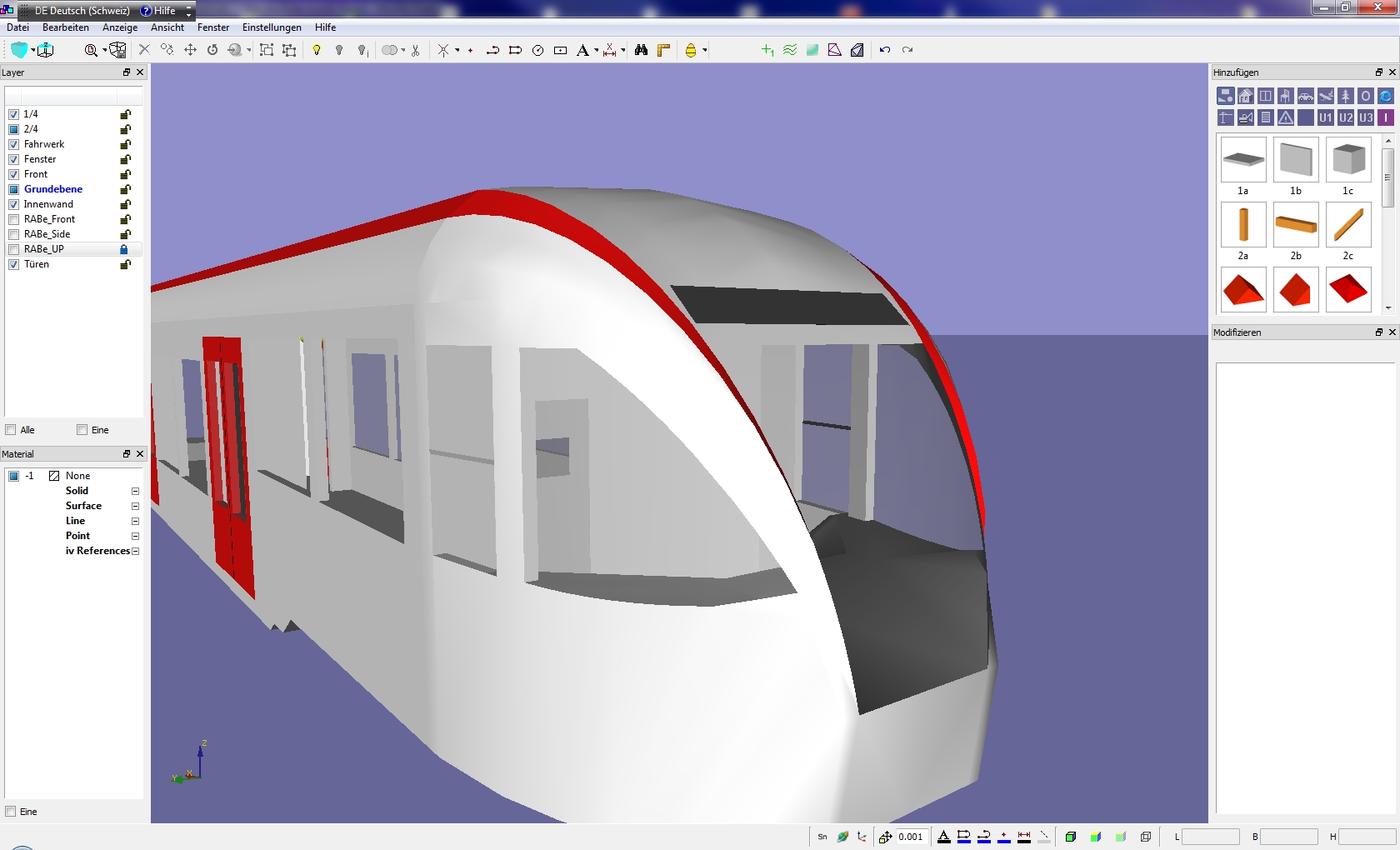Click the undo arrow icon
Image resolution: width=1400 pixels, height=850 pixels.
(885, 50)
